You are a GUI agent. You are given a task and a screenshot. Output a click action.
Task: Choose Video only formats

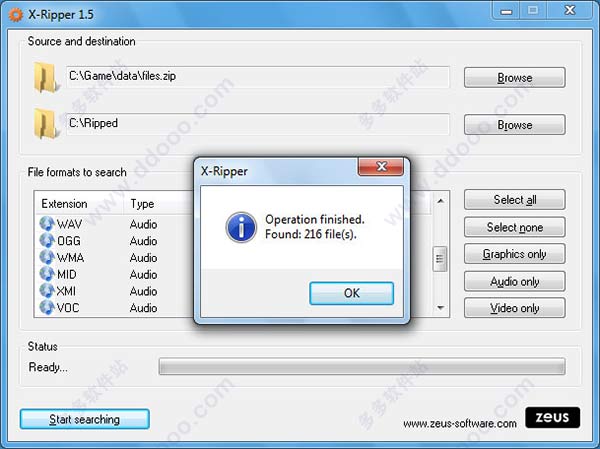tap(515, 308)
